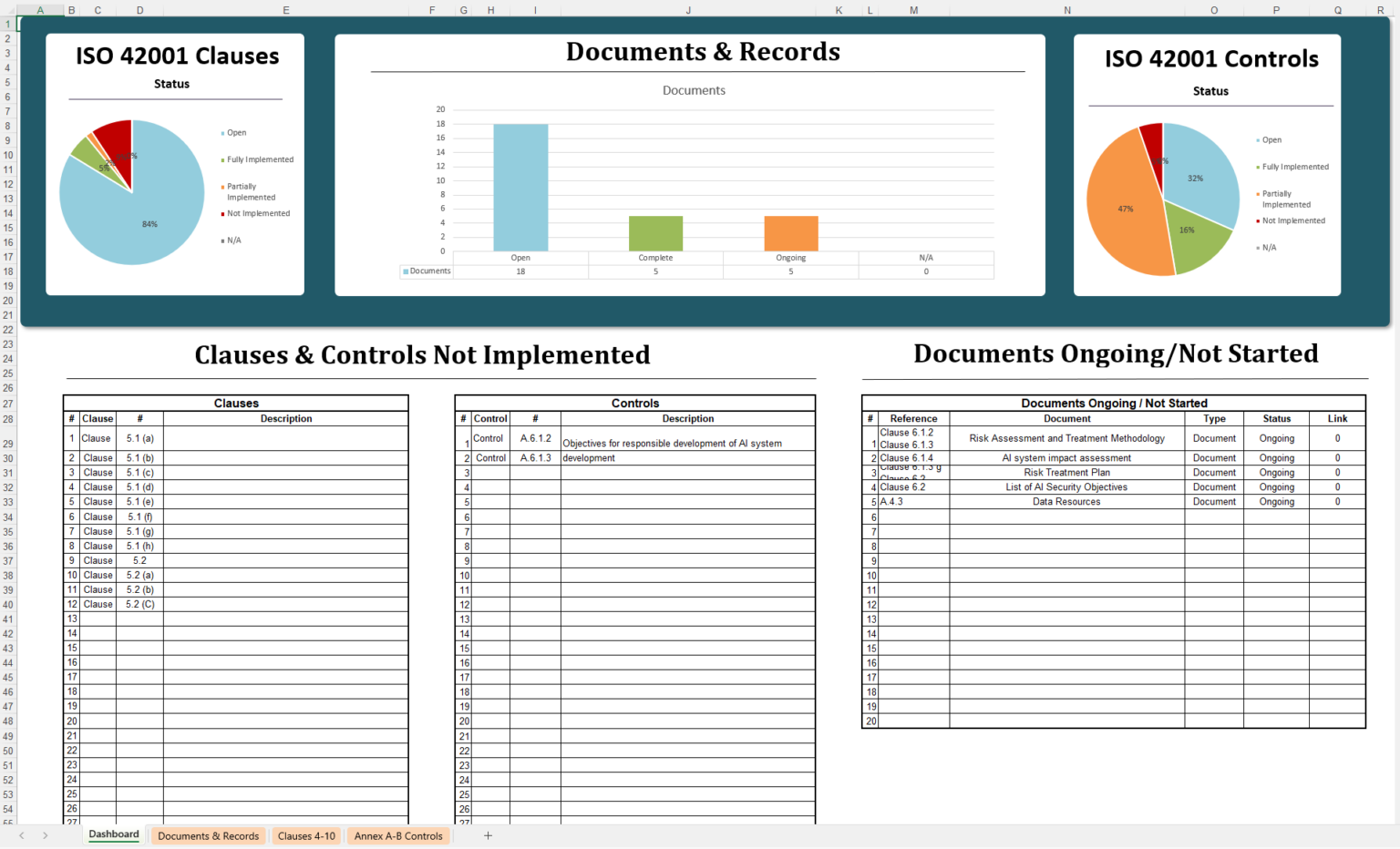Switch to the Annex A-B Controls sheet

tap(398, 835)
